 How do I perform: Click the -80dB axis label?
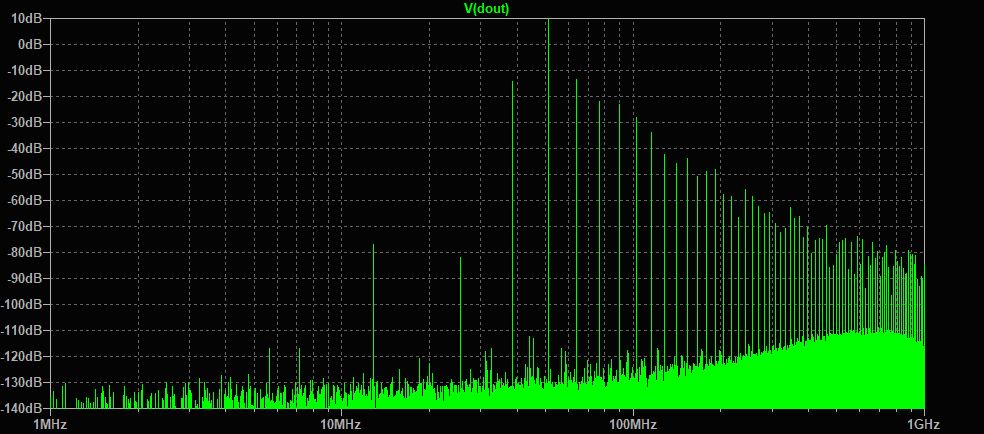pyautogui.click(x=26, y=252)
